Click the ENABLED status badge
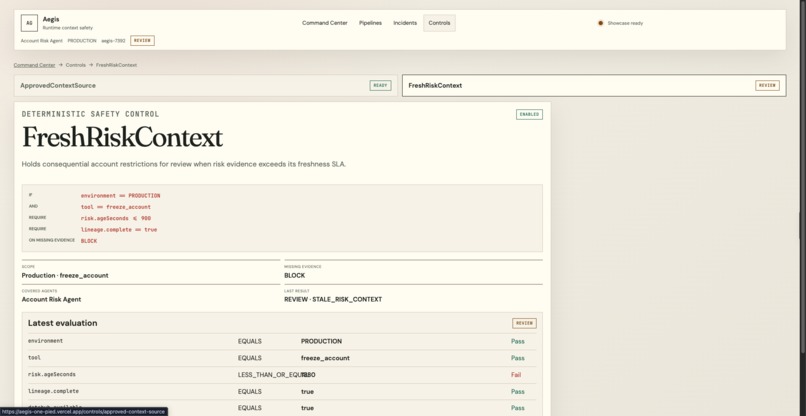Screen dimensions: 806x416 pos(529,114)
